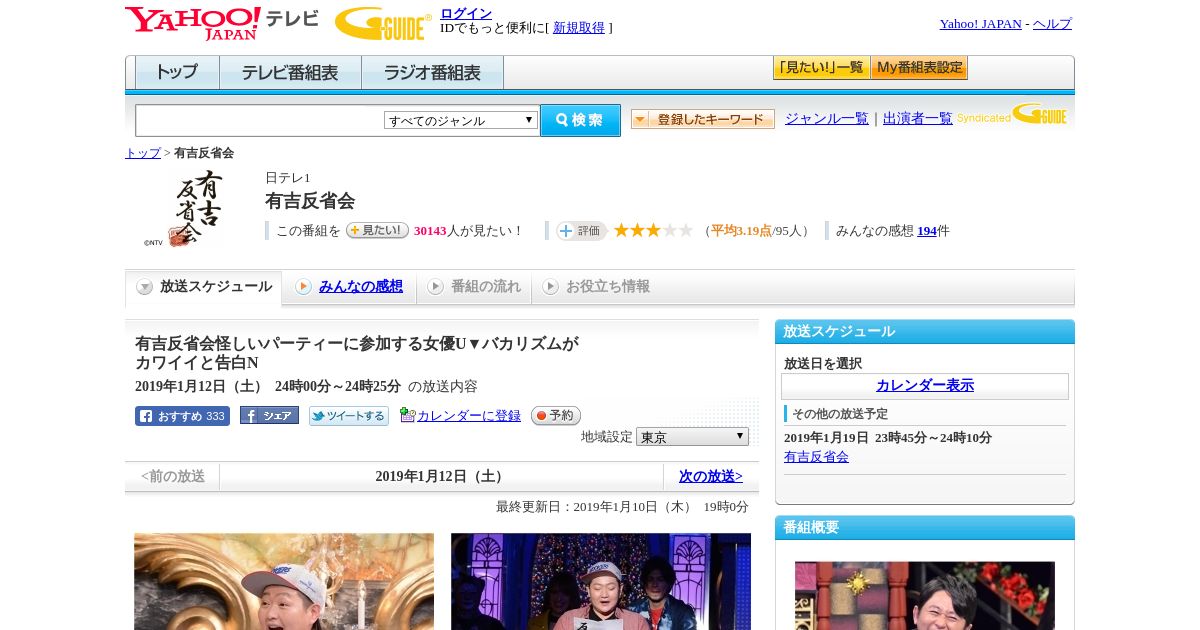Screen dimensions: 1200x630
Task: Go to Yahoo! JAPAN link at top right
Action: click(x=981, y=24)
